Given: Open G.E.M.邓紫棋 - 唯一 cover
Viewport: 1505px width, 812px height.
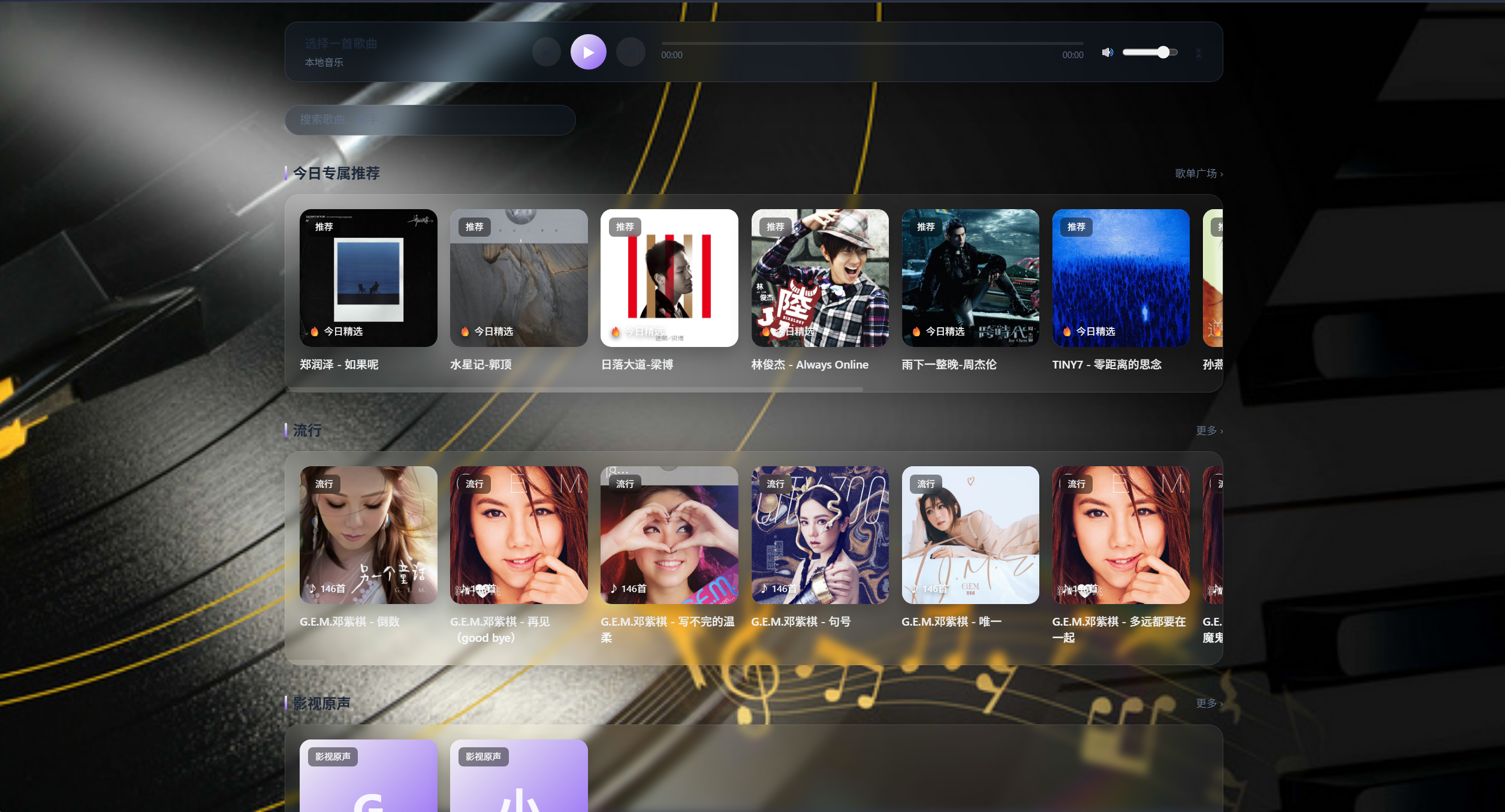Looking at the screenshot, I should pyautogui.click(x=970, y=535).
